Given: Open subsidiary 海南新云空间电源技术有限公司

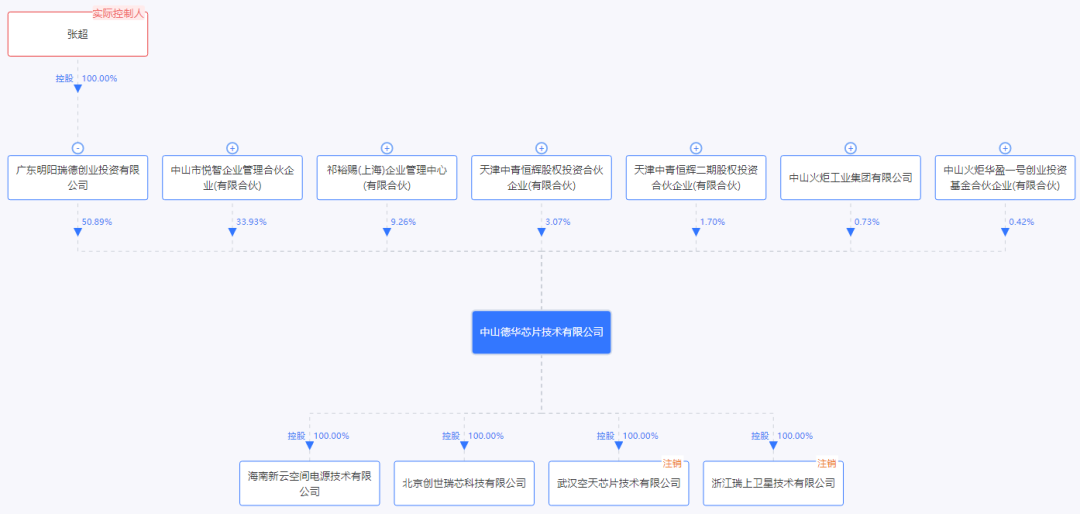Looking at the screenshot, I should pos(310,483).
